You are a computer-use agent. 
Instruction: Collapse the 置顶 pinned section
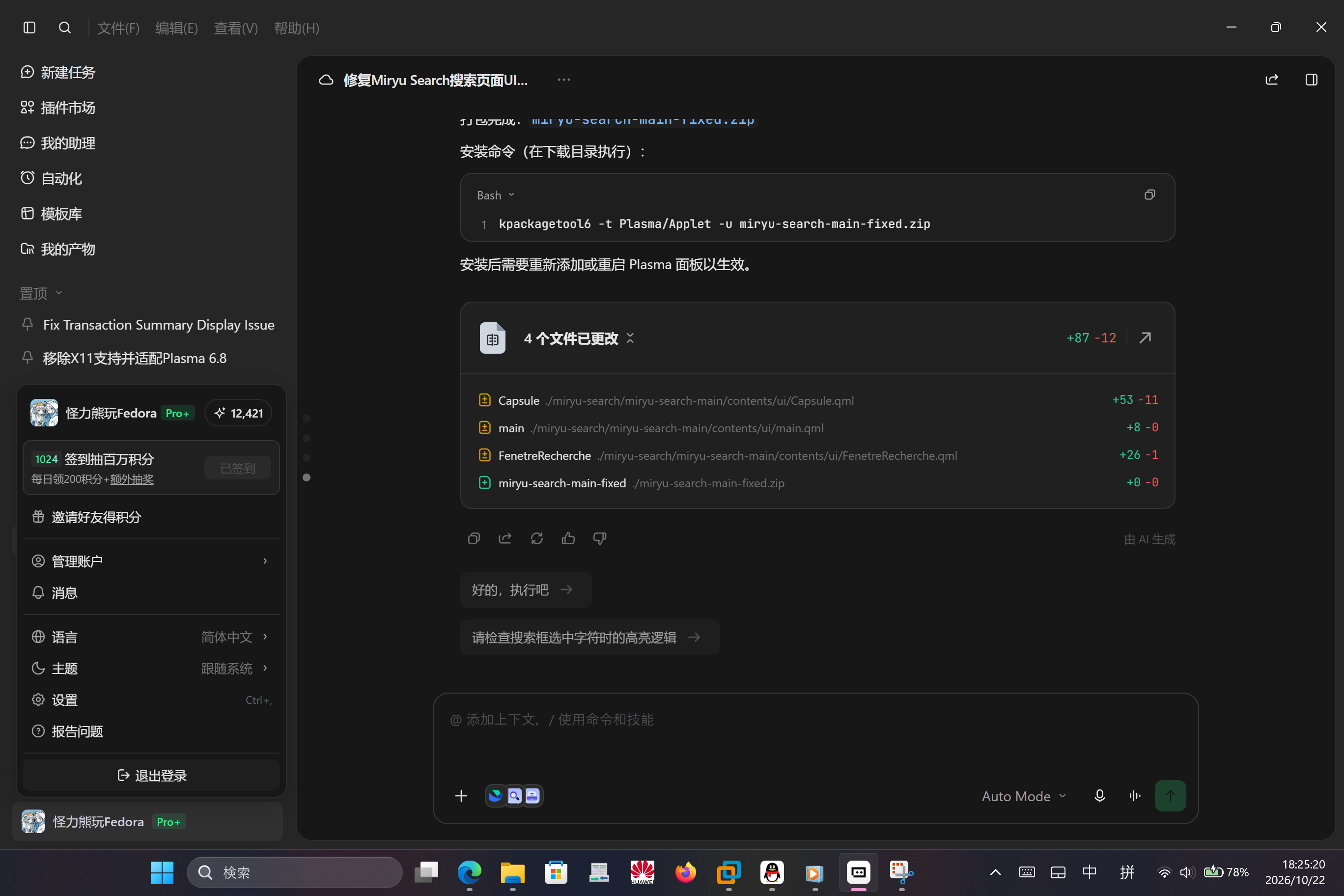coord(41,293)
